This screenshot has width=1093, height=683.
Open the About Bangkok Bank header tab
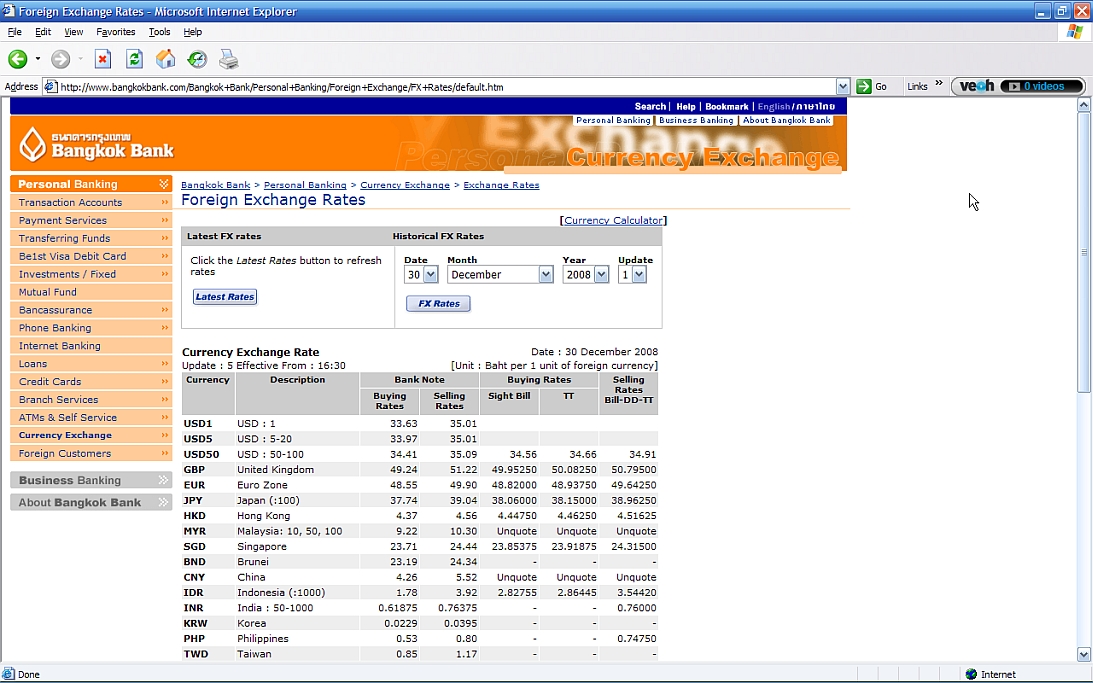[x=786, y=120]
